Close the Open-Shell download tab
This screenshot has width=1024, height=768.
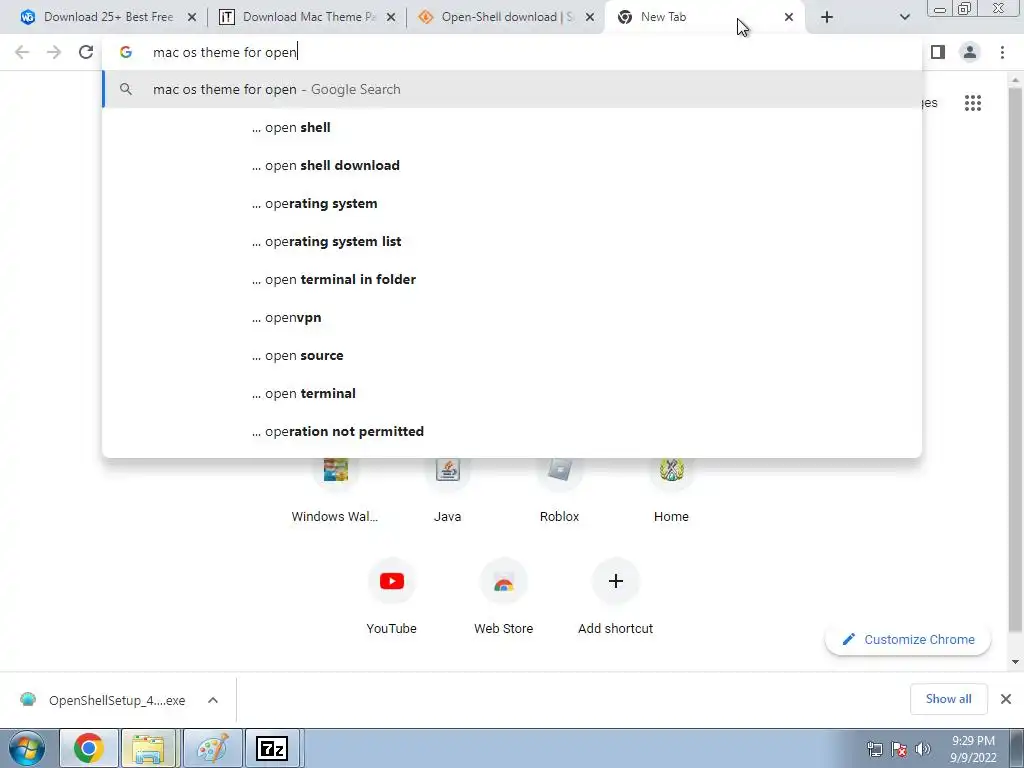[590, 17]
